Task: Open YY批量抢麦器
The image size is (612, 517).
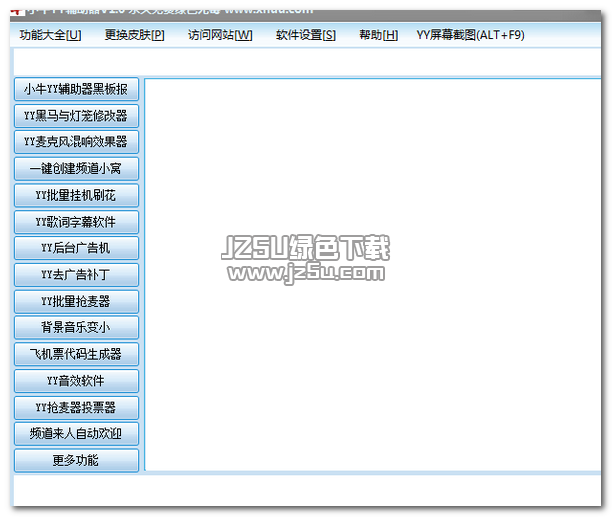Action: pyautogui.click(x=76, y=302)
